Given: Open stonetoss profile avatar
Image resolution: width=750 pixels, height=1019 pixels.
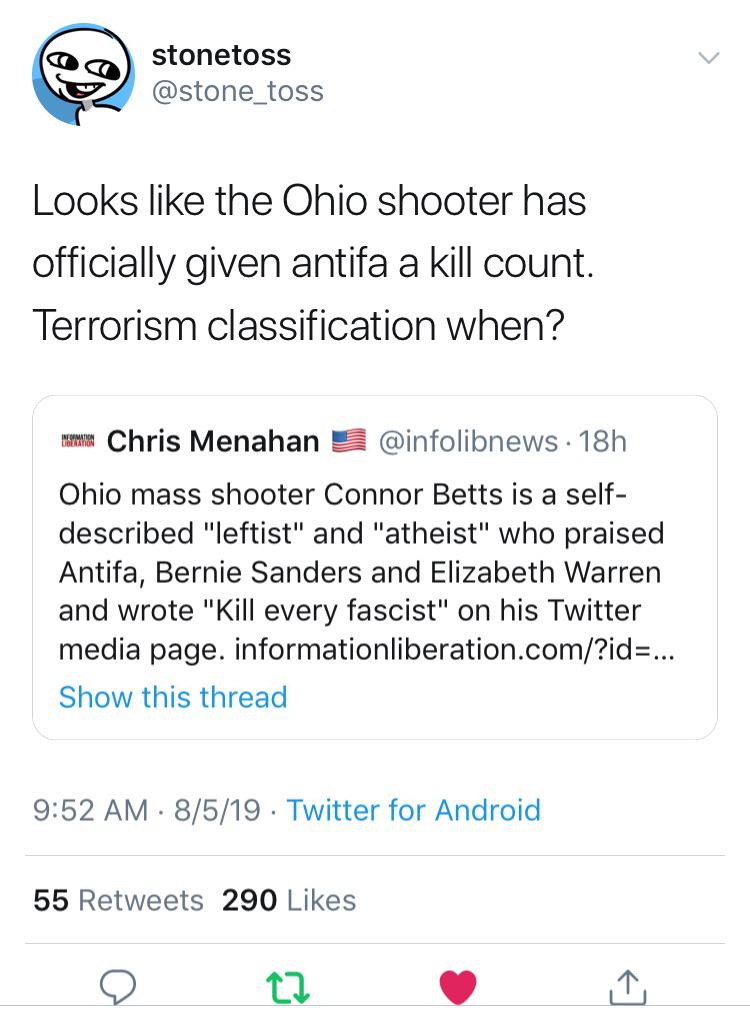Looking at the screenshot, I should click(x=83, y=75).
